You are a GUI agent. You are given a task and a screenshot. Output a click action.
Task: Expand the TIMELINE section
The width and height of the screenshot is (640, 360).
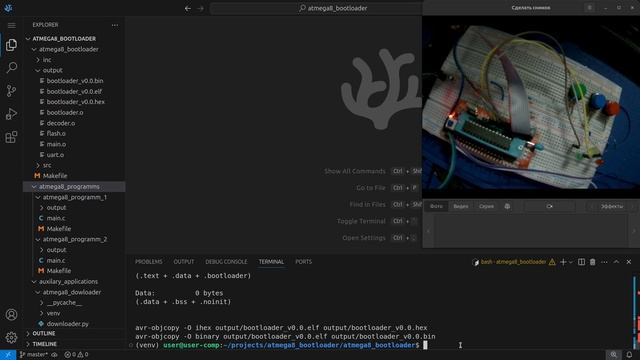pyautogui.click(x=73, y=344)
